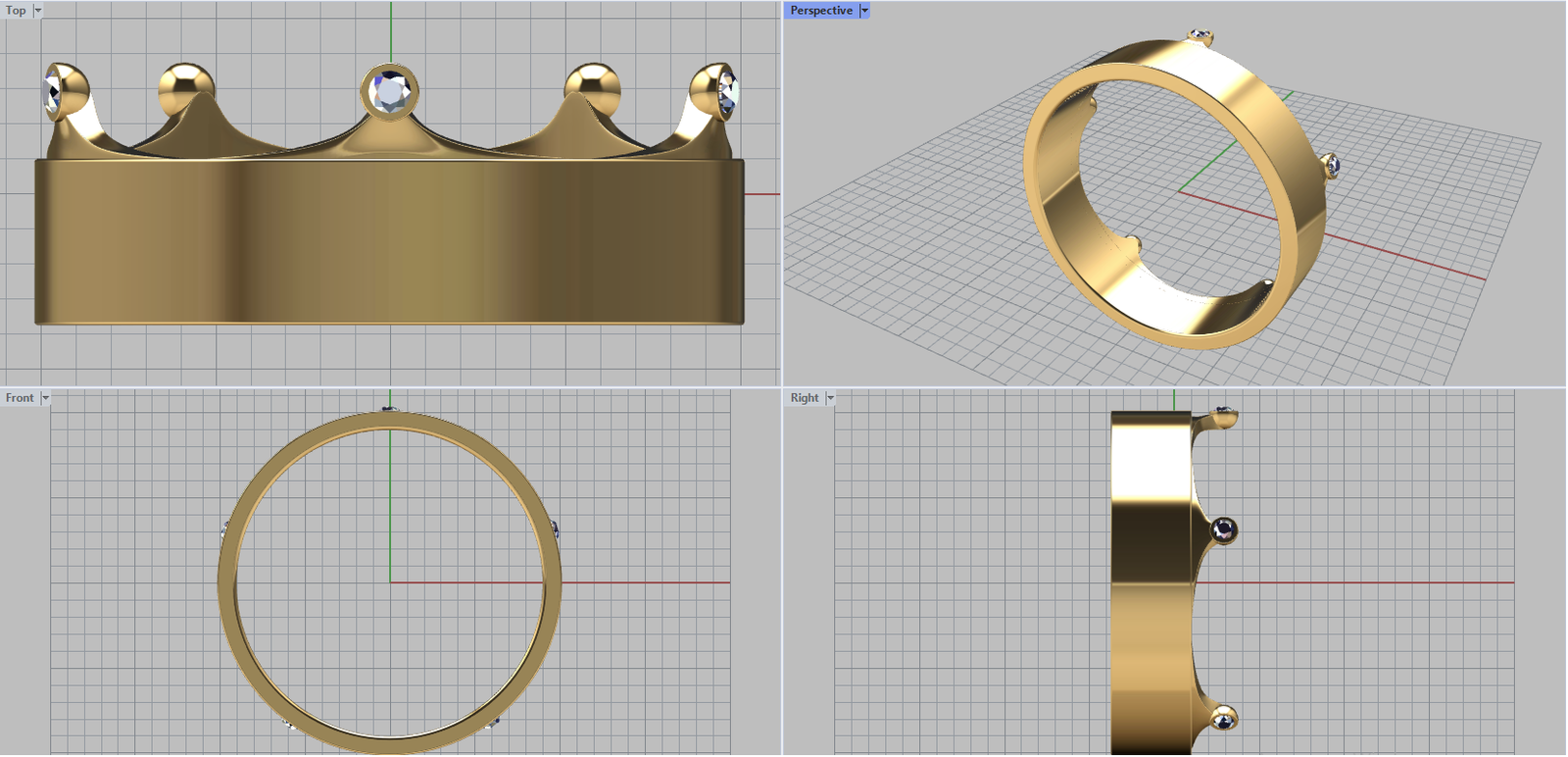Select the bottom gem prong in Right view
Image resolution: width=1568 pixels, height=757 pixels.
pyautogui.click(x=1222, y=720)
